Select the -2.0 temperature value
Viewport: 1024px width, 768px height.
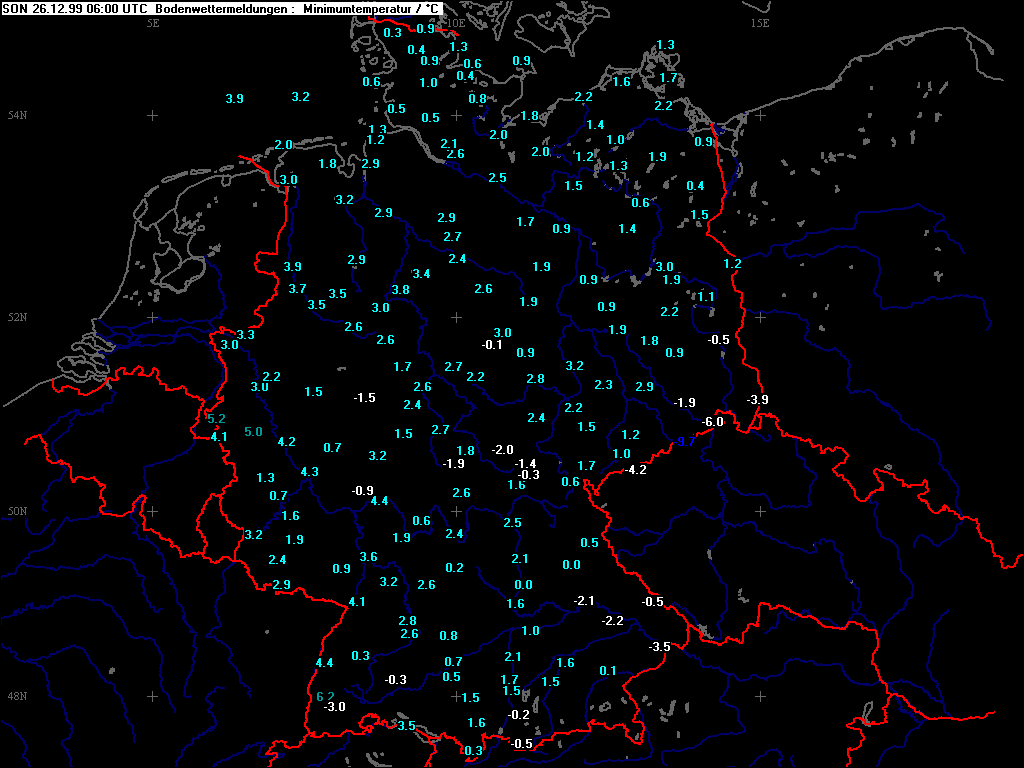503,450
